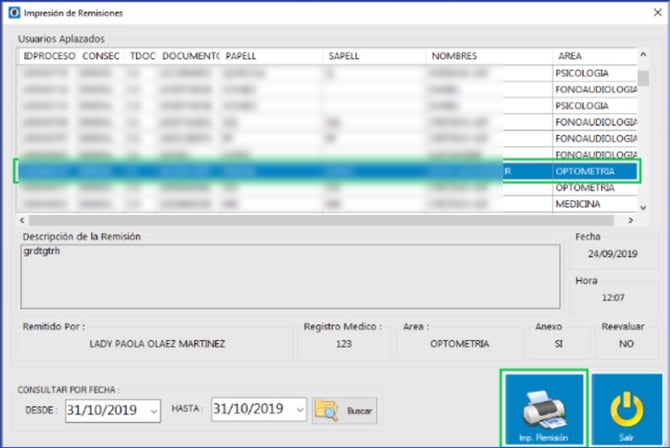
Task: Close the Impresión de Remisiones window
Action: [653, 11]
